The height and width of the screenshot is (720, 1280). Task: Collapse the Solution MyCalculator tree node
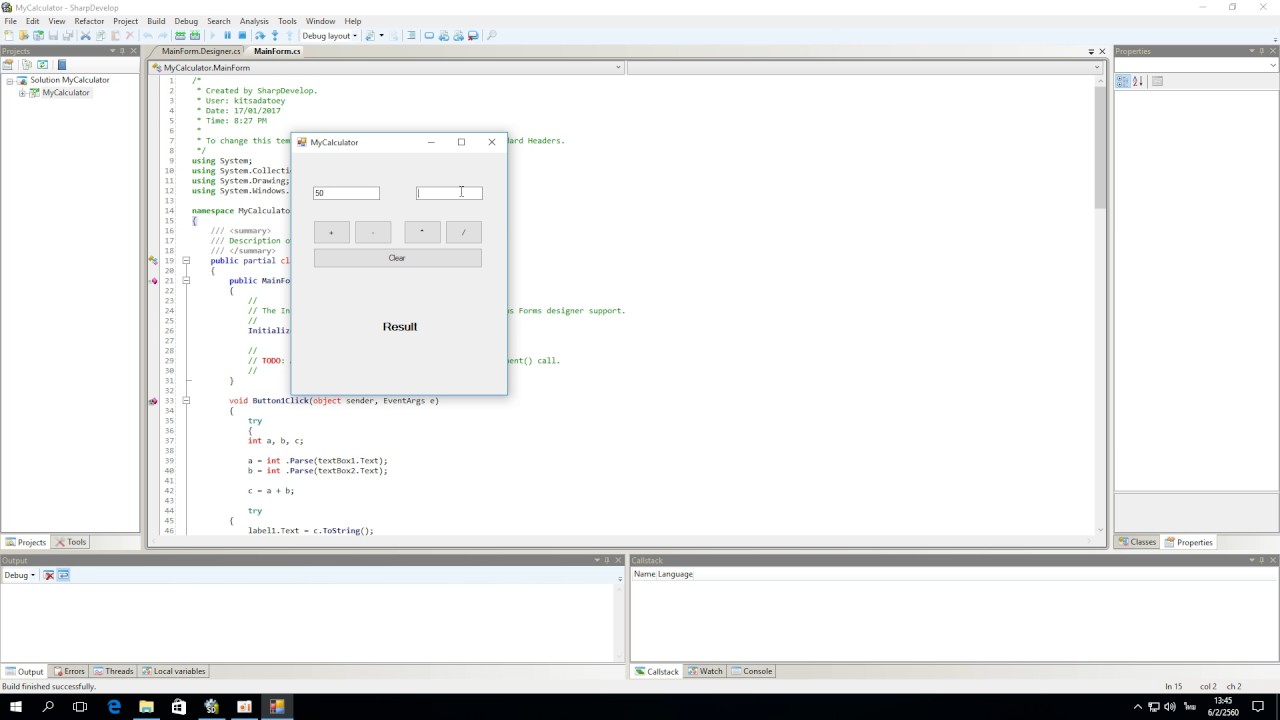click(9, 80)
